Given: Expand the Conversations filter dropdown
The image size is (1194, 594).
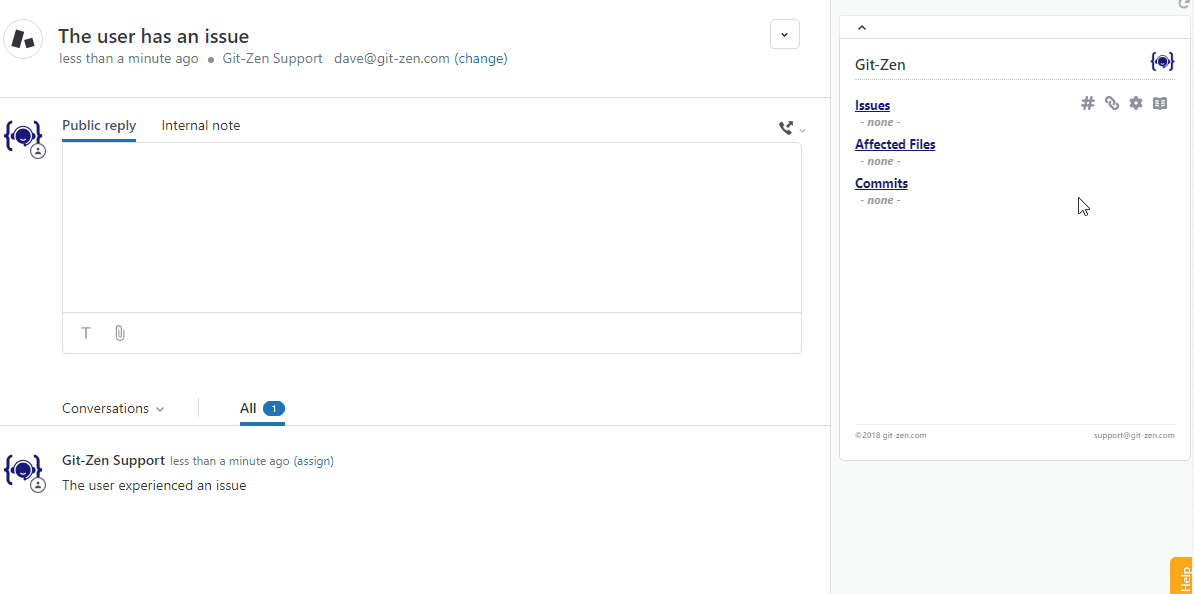Looking at the screenshot, I should point(113,408).
